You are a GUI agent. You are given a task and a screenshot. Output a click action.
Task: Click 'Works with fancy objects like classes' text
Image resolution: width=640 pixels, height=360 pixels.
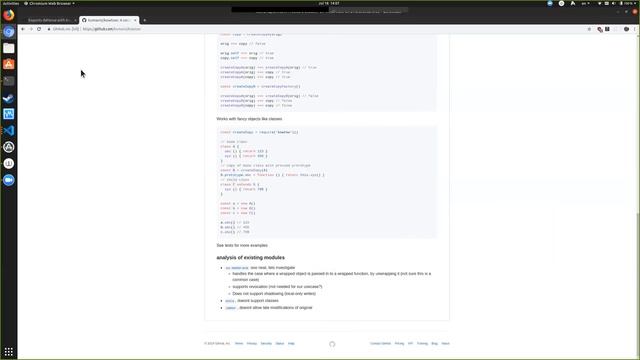(x=249, y=119)
